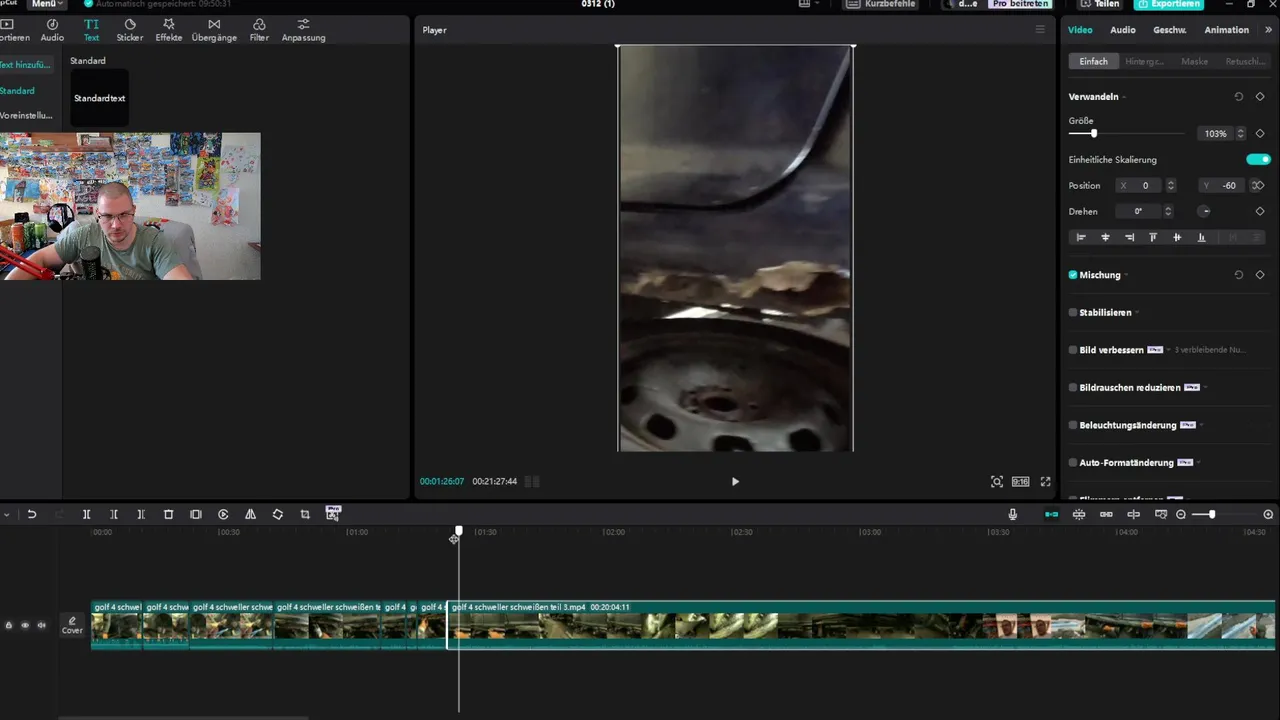
Task: Click the align left icon
Action: [x=1080, y=237]
